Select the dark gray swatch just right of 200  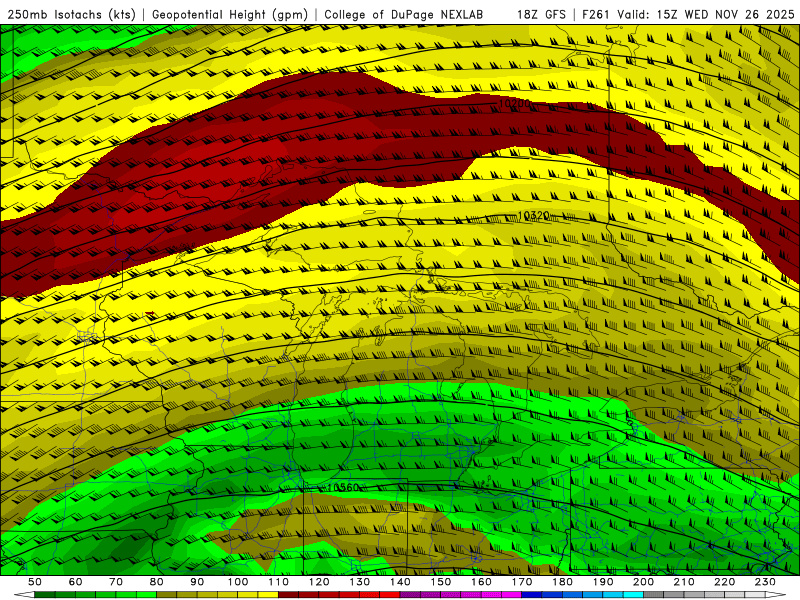(654, 594)
